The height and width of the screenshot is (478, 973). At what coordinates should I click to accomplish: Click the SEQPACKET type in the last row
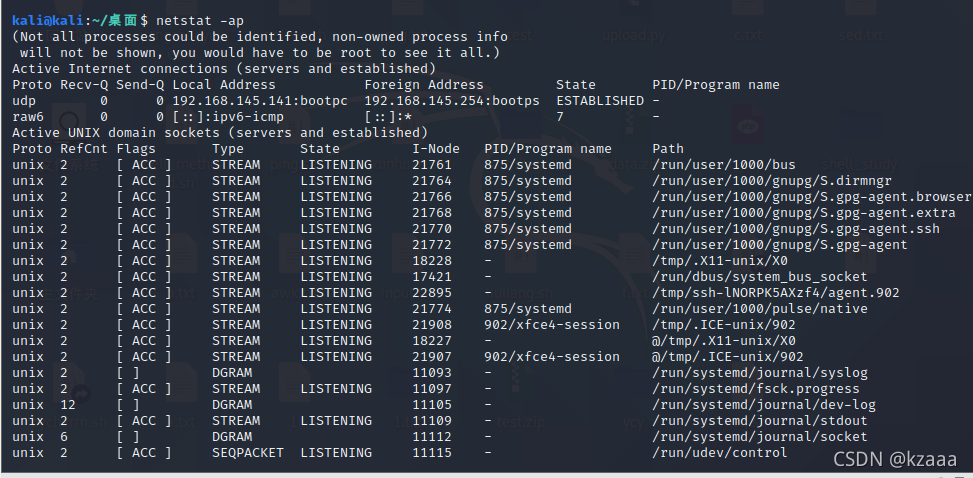[248, 453]
